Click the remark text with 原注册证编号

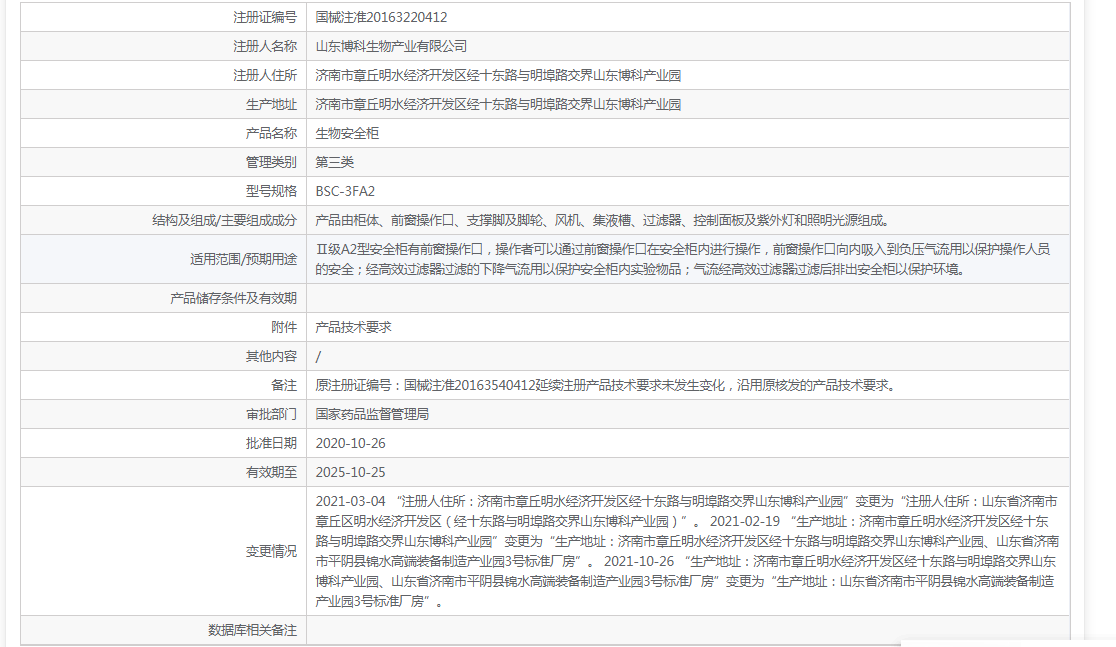(x=605, y=385)
